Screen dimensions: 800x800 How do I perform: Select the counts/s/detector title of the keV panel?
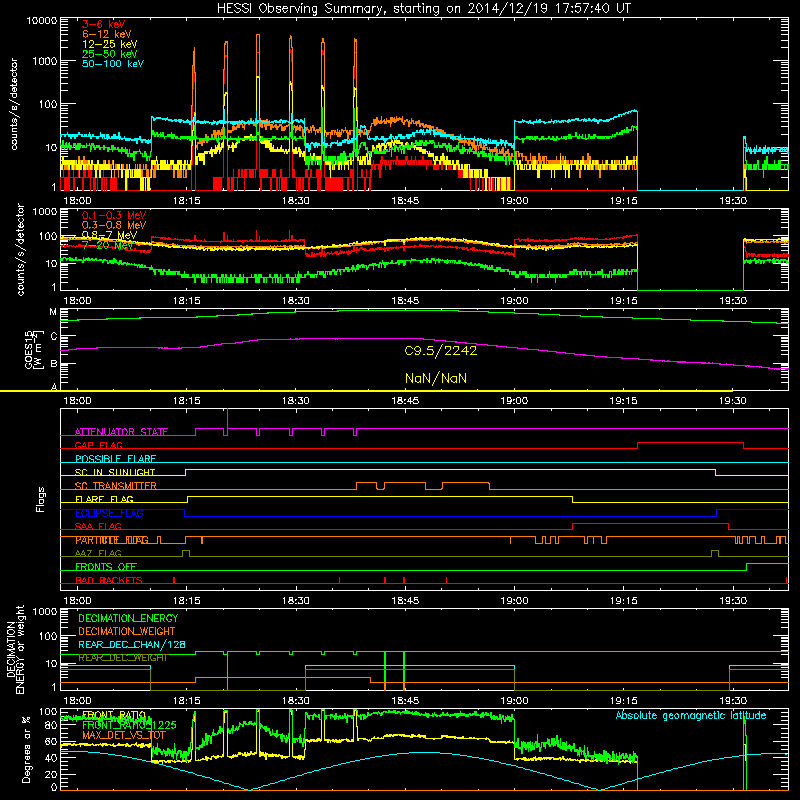(x=14, y=104)
